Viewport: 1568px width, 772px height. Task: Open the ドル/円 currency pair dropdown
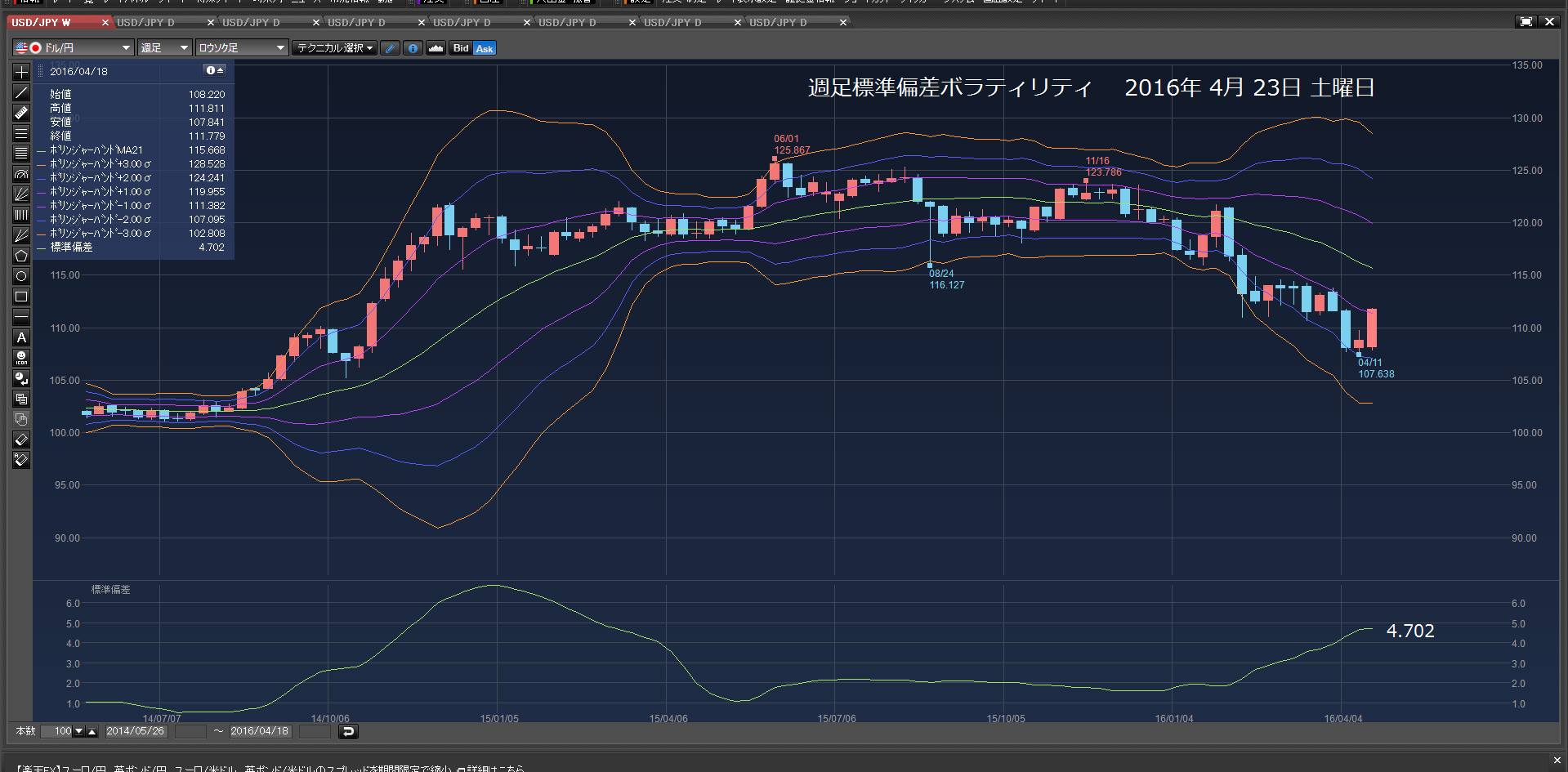pyautogui.click(x=74, y=48)
